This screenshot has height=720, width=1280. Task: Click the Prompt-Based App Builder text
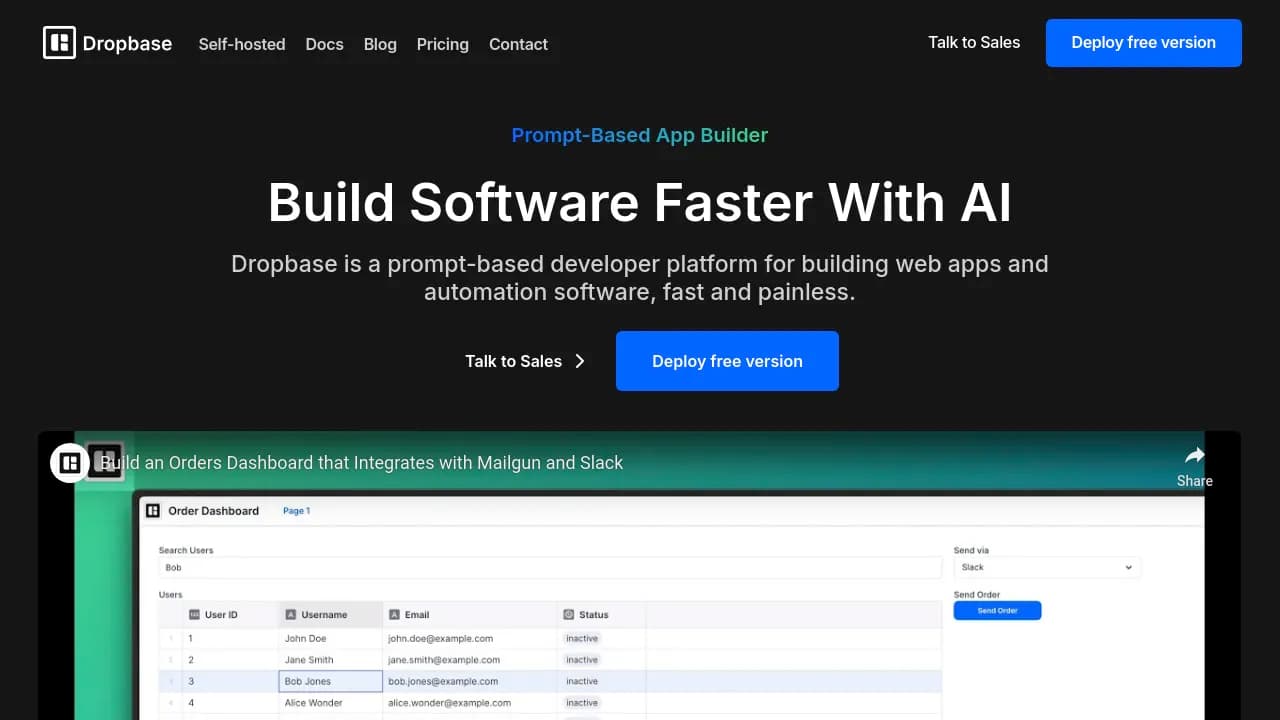[x=640, y=135]
